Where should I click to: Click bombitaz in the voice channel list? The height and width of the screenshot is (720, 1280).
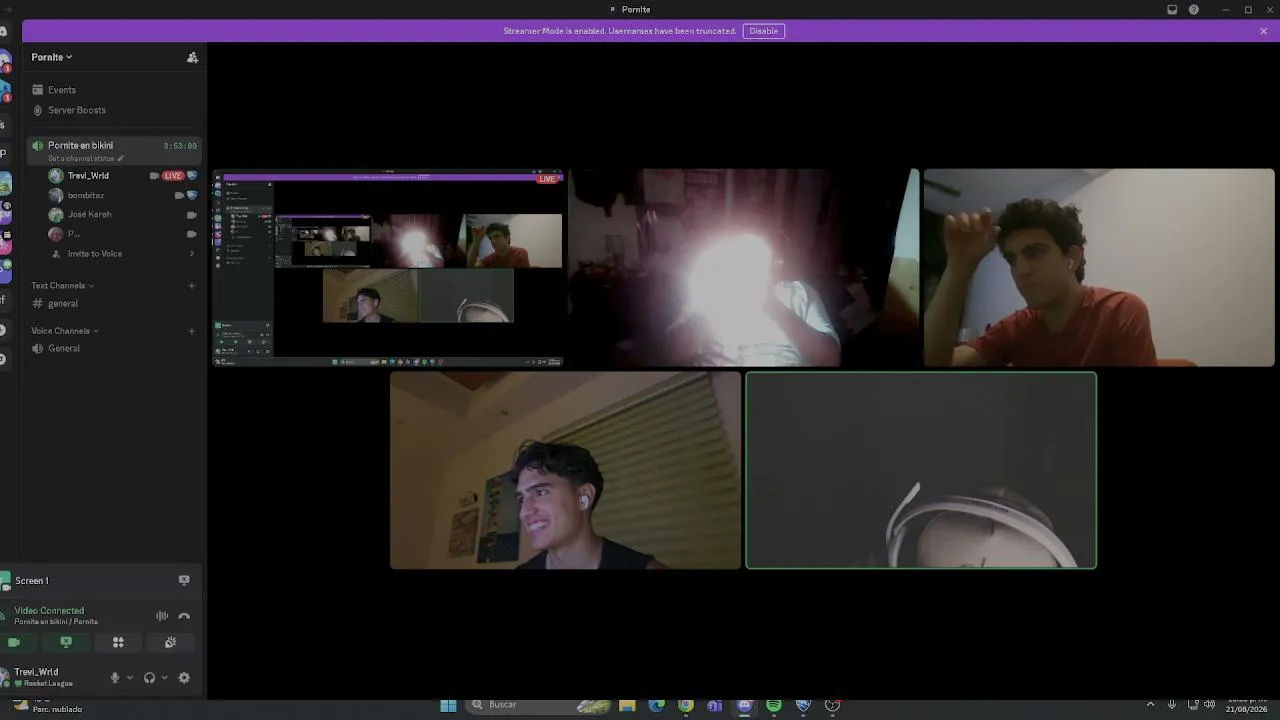click(86, 195)
